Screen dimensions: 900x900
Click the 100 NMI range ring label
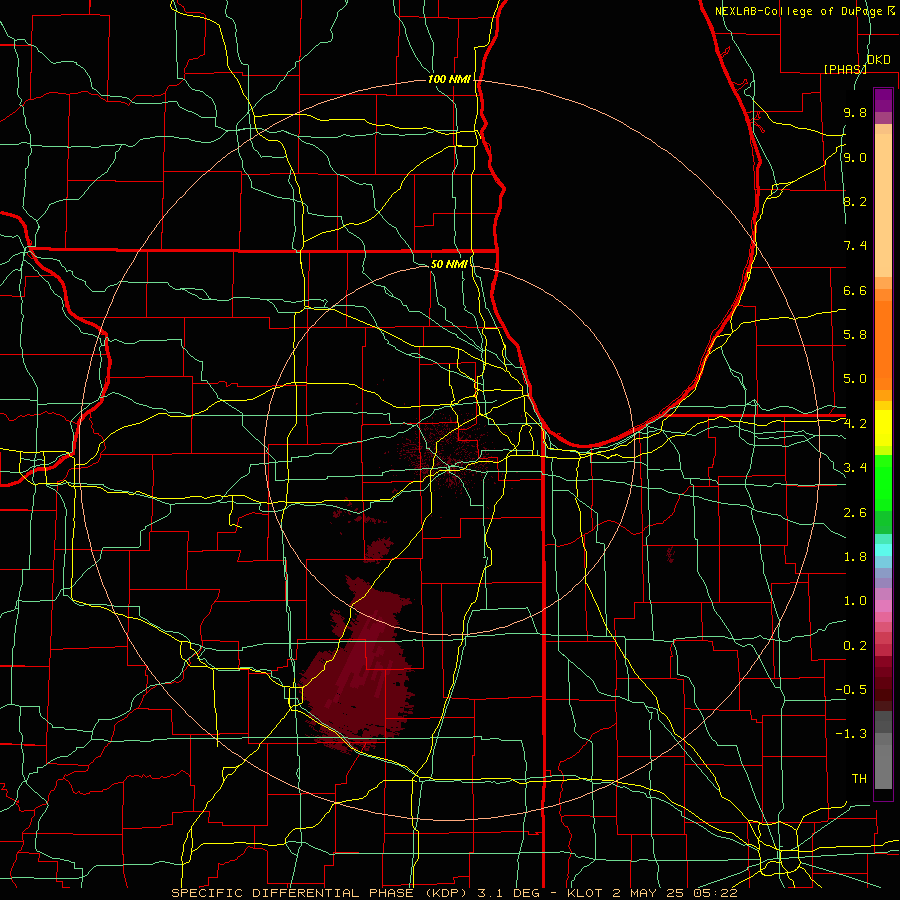[x=449, y=79]
